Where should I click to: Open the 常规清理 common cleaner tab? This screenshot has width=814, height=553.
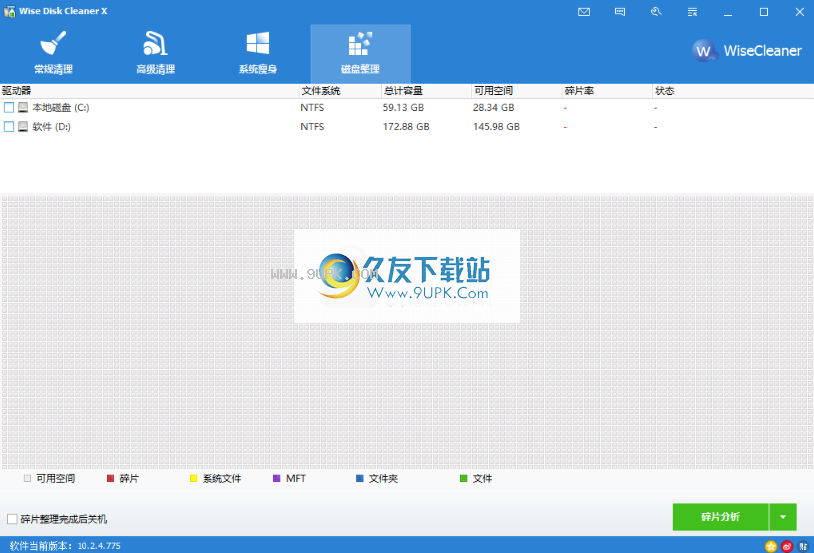tap(53, 53)
